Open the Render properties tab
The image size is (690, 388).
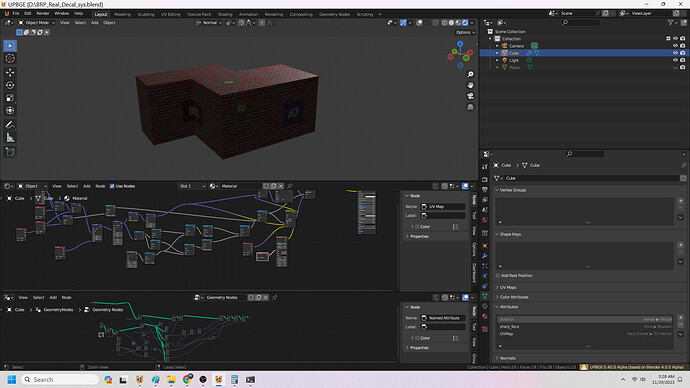click(484, 179)
